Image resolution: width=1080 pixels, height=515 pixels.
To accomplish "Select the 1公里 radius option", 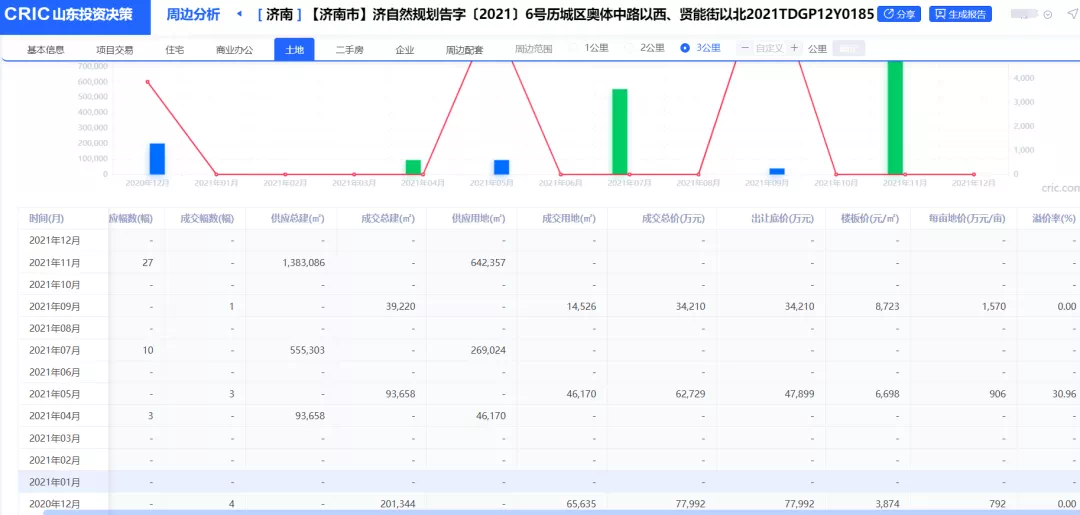I will 589,48.
